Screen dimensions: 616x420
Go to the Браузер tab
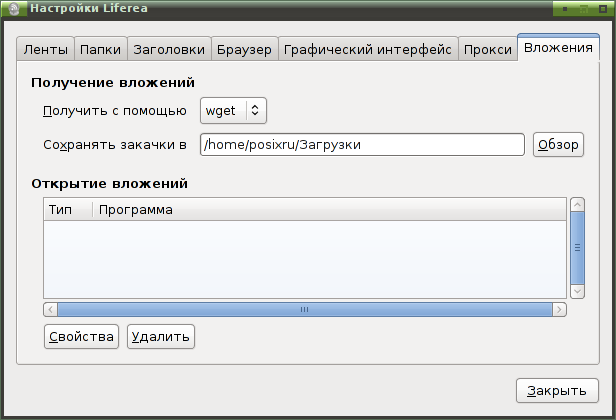(x=244, y=49)
